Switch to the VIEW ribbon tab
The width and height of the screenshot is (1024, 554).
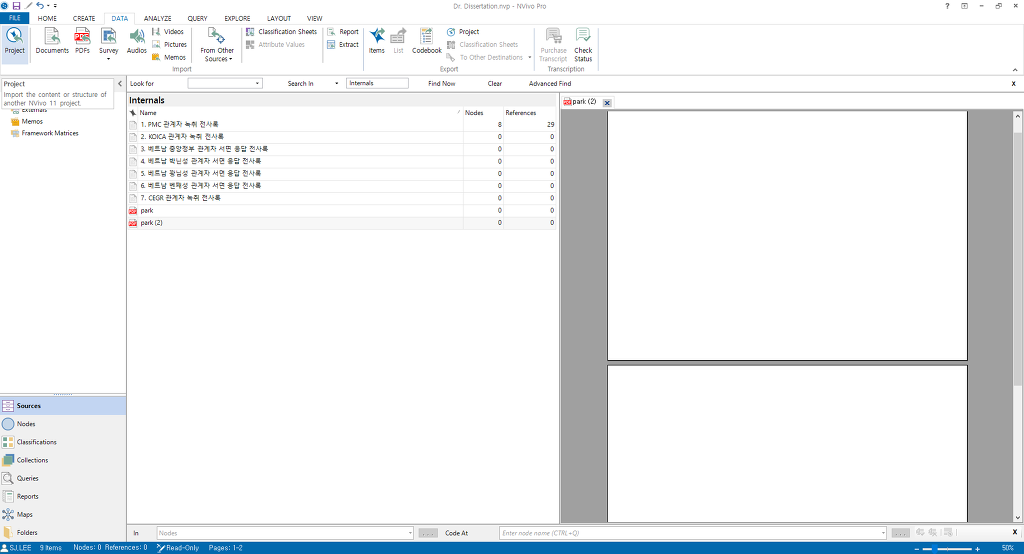coord(315,18)
